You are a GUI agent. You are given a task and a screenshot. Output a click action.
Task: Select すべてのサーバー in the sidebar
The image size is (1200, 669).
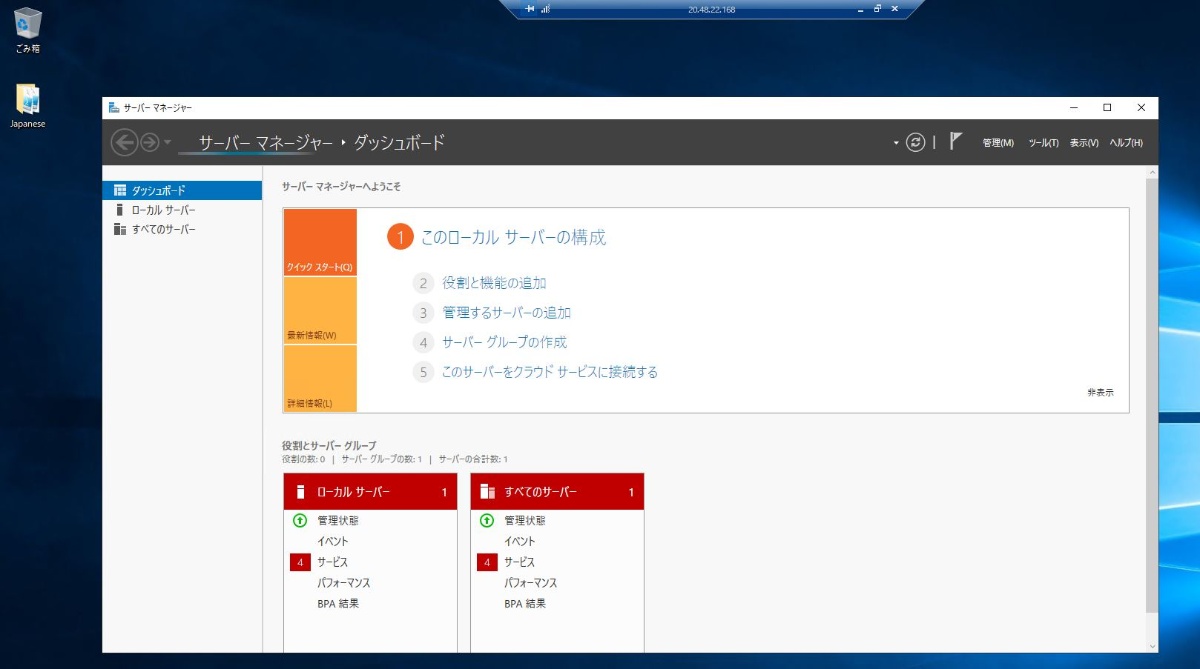[182, 230]
